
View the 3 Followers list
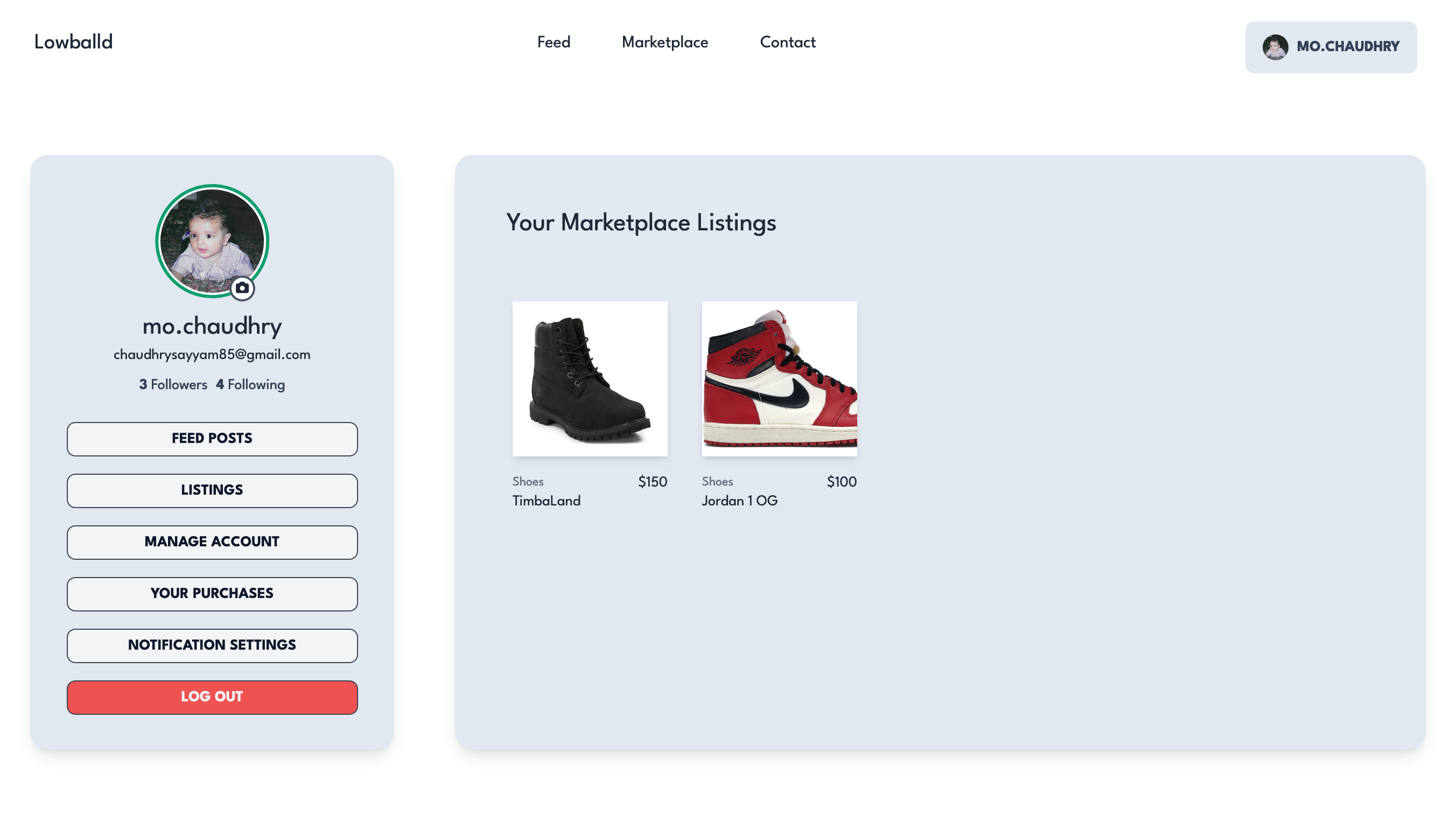coord(173,385)
